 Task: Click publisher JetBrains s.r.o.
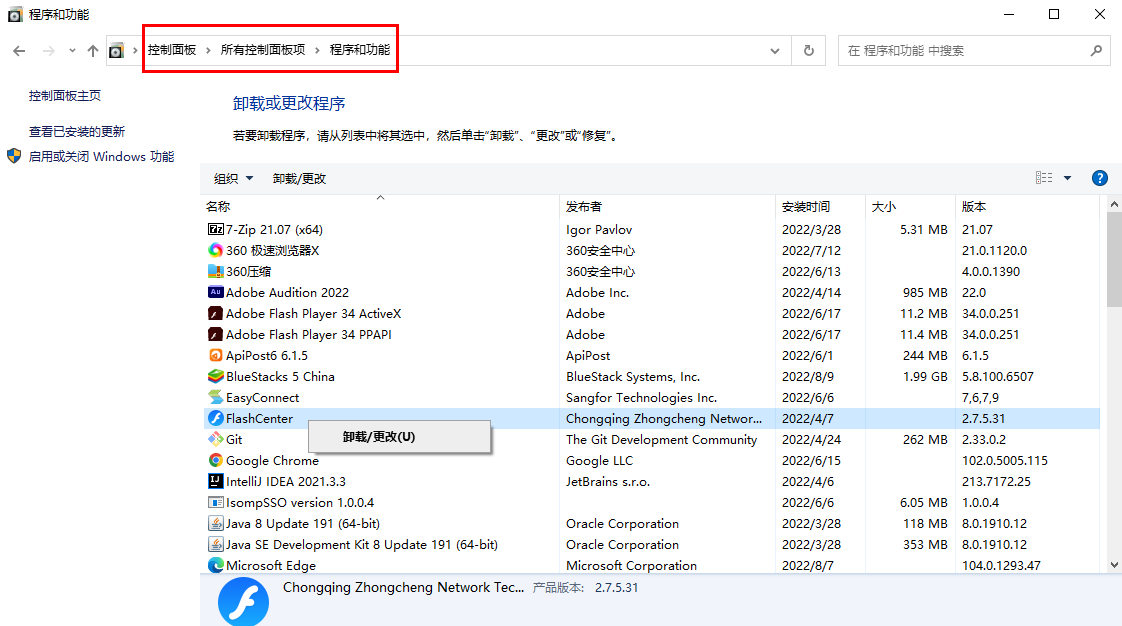pos(608,481)
